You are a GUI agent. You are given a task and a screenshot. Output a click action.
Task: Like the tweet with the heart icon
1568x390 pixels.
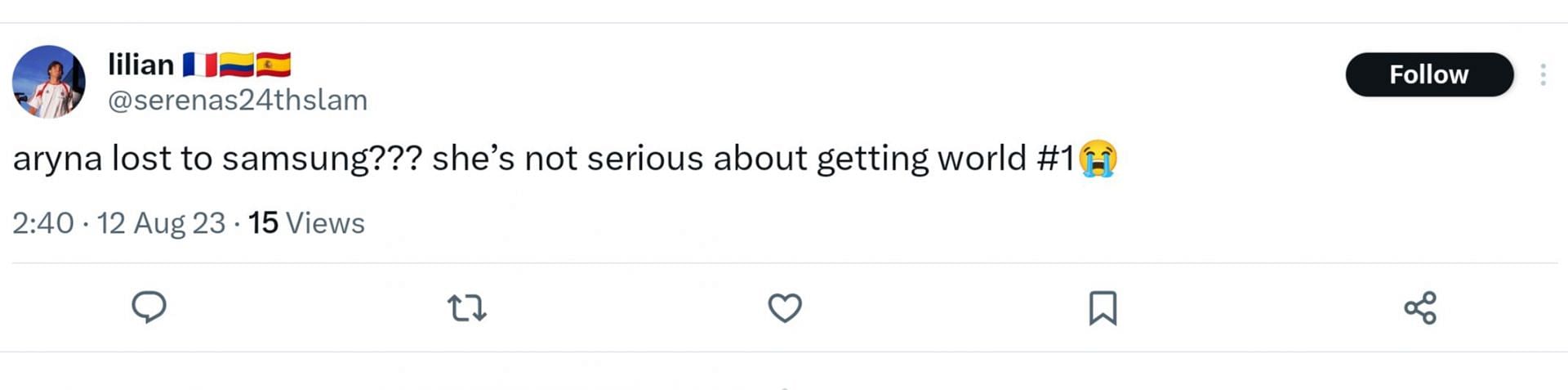pyautogui.click(x=785, y=308)
